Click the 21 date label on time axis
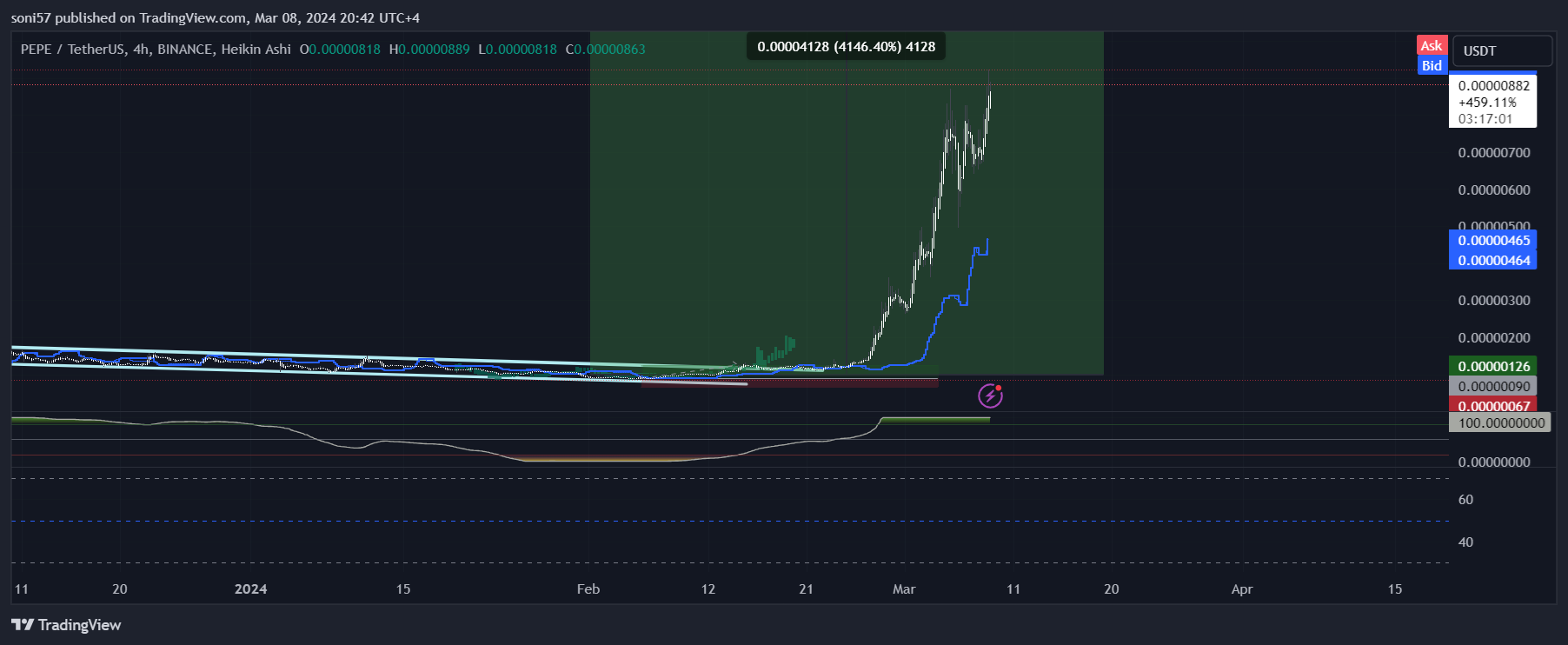The image size is (1568, 645). 807,589
